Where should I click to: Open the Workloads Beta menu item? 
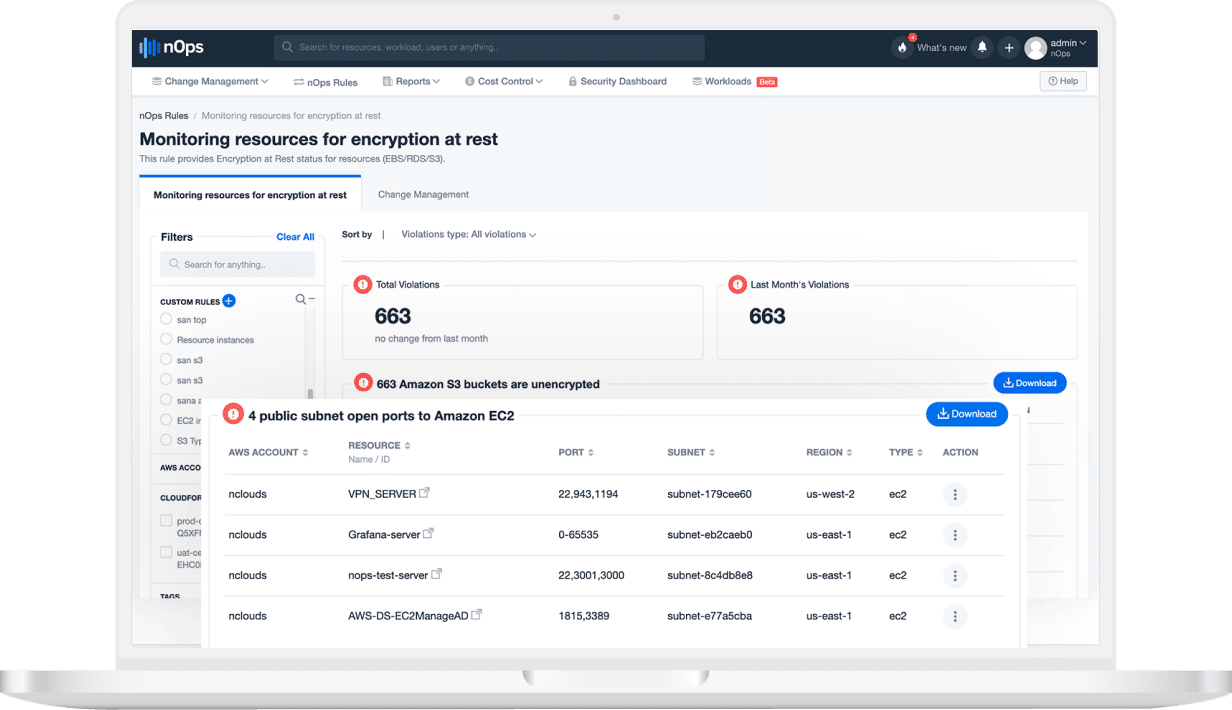[734, 82]
